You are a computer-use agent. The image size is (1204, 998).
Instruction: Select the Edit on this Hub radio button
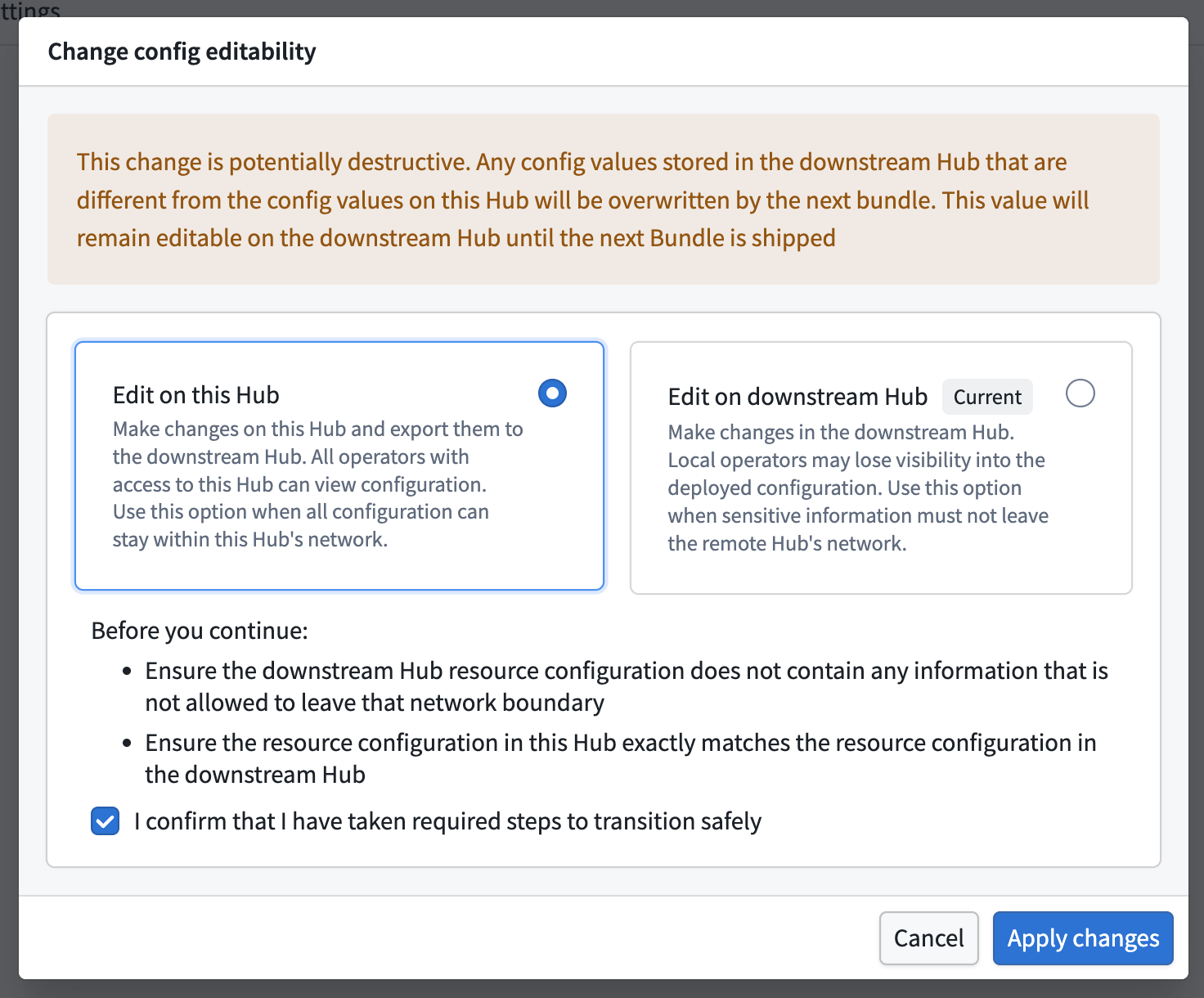coord(552,393)
